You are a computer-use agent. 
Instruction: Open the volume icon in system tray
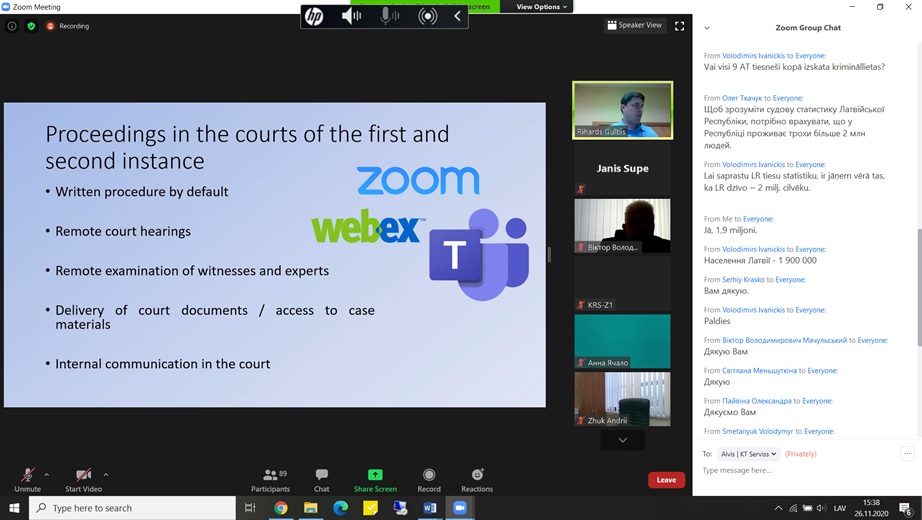click(x=821, y=508)
